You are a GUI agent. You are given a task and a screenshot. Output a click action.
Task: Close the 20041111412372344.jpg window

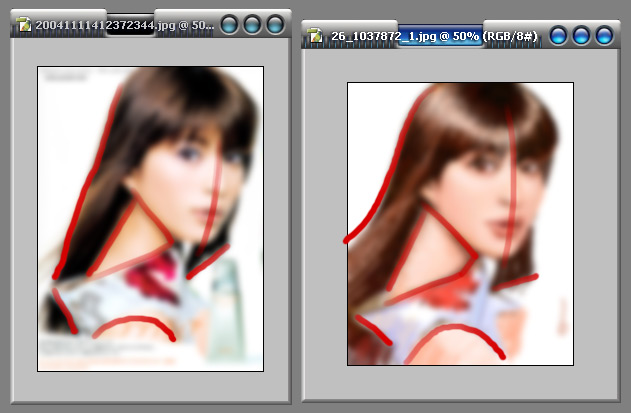[x=276, y=25]
